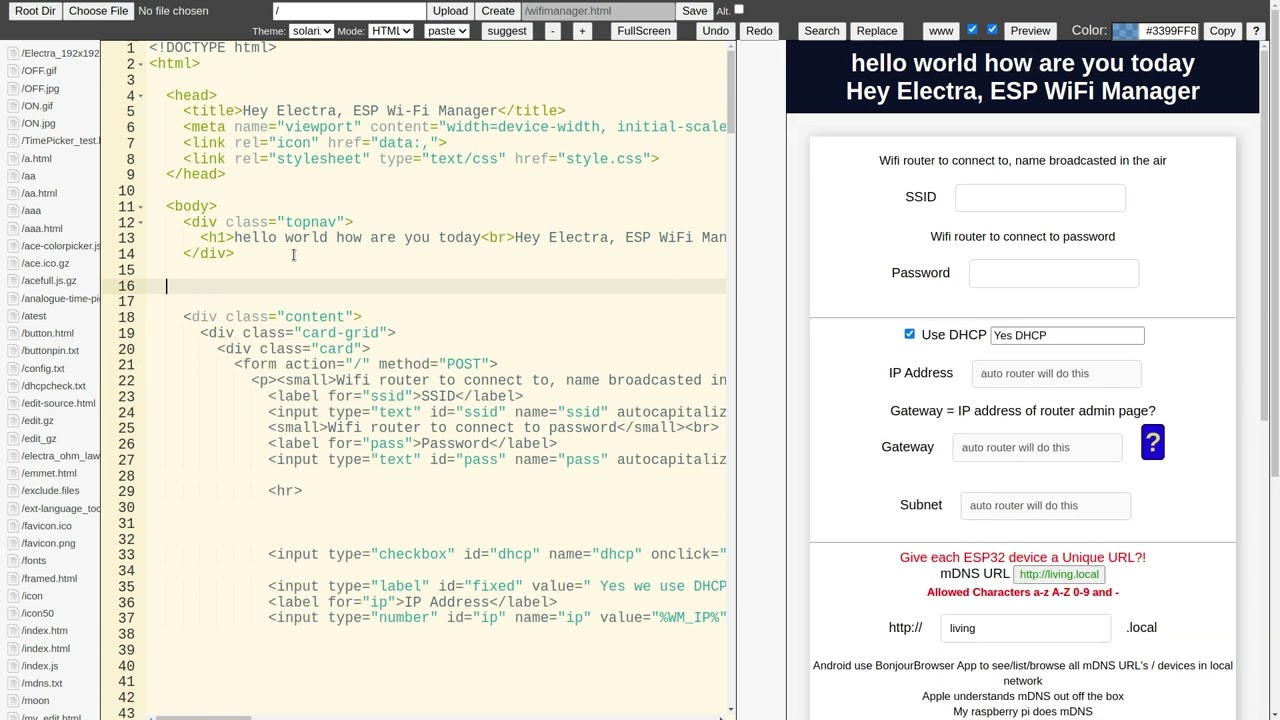Copy the color value with Copy button

point(1222,31)
